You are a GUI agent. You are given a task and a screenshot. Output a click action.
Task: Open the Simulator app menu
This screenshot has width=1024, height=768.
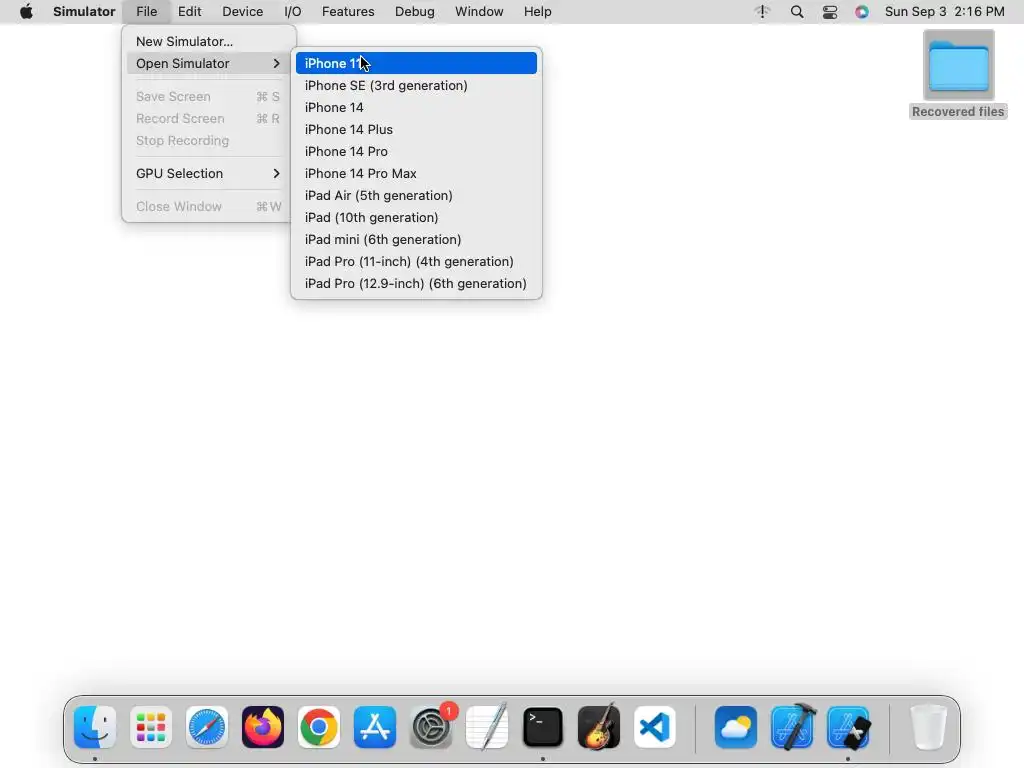[84, 12]
